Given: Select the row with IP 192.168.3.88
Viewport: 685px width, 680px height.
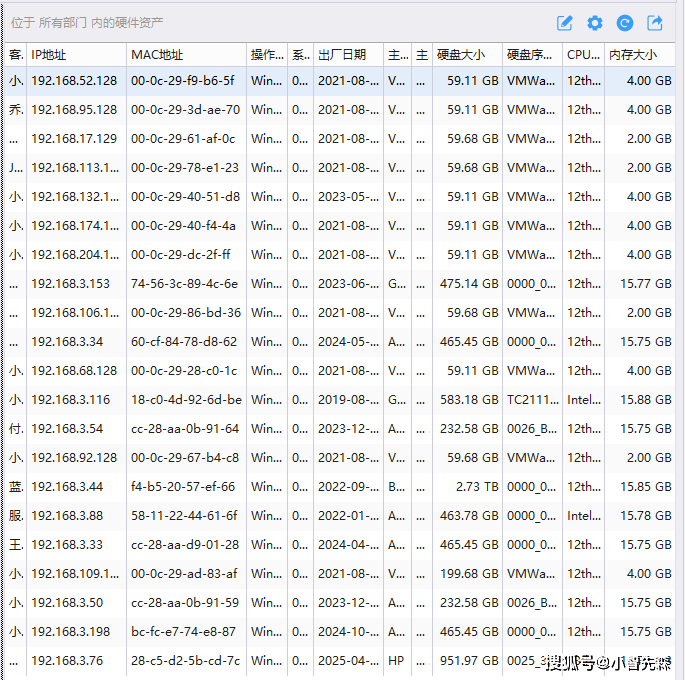Looking at the screenshot, I should click(x=67, y=516).
